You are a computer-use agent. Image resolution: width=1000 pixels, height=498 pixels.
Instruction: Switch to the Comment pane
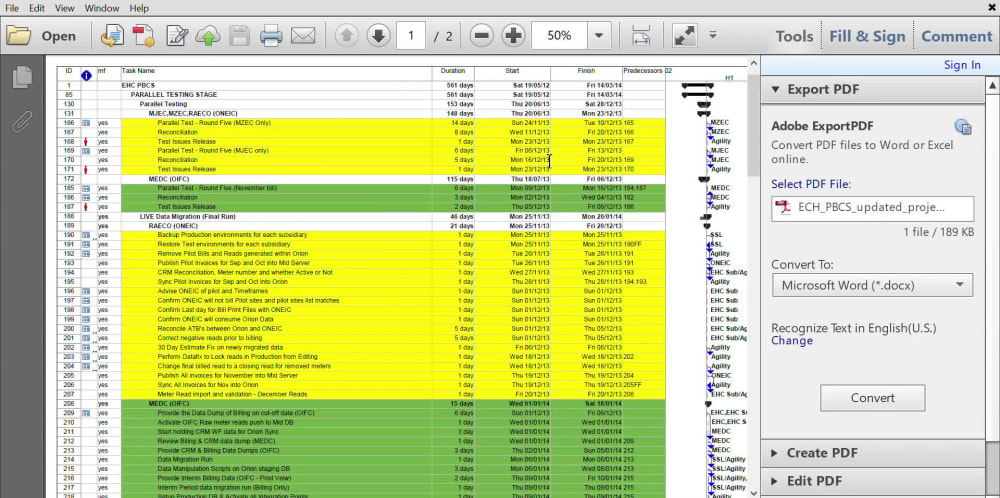pos(957,36)
